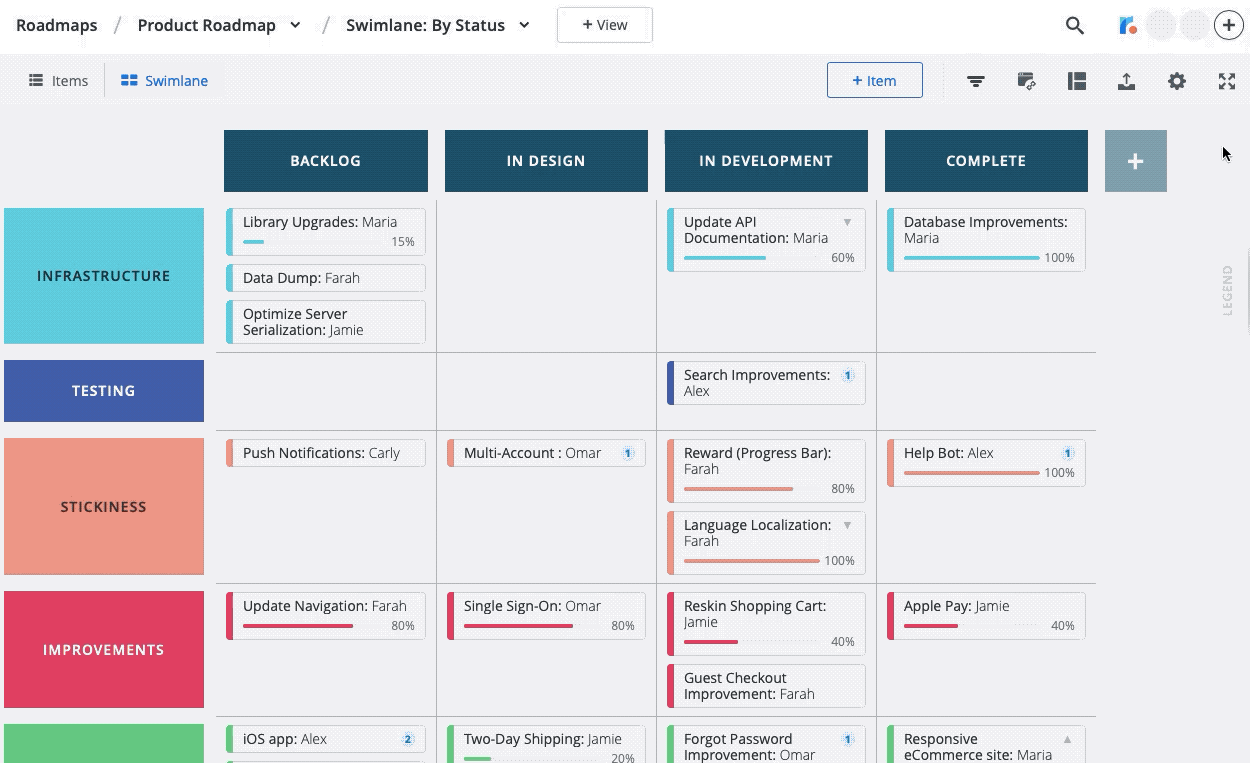Viewport: 1250px width, 763px height.
Task: Click the + View button
Action: pos(605,25)
